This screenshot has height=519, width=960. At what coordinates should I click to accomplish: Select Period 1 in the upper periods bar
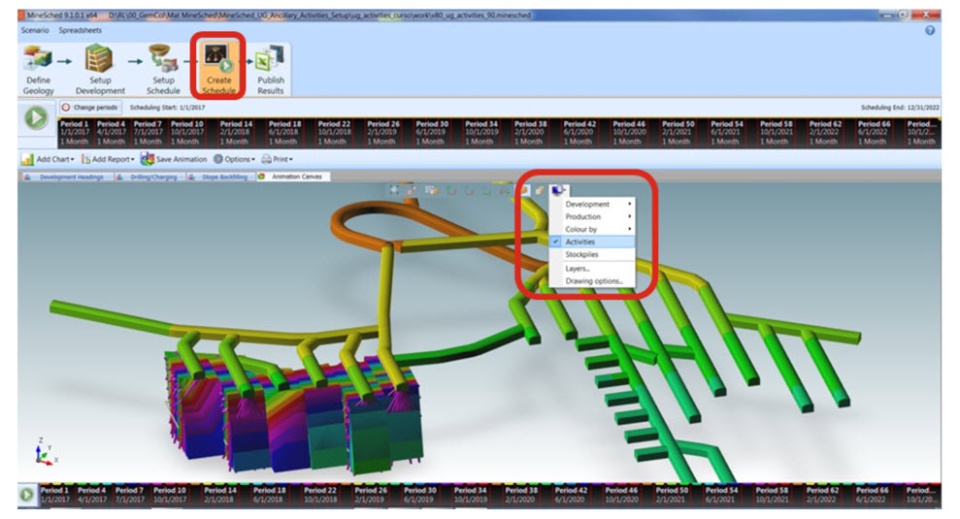[74, 133]
